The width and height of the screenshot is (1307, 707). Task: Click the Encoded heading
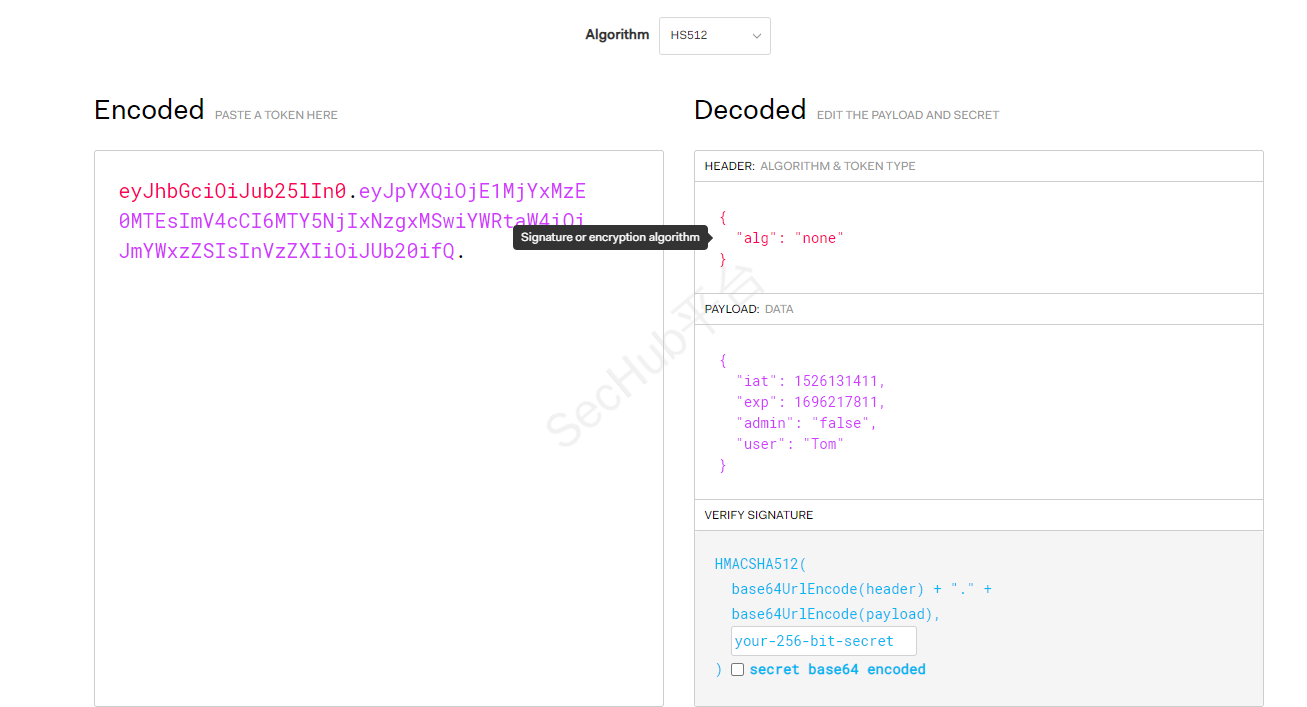coord(149,110)
